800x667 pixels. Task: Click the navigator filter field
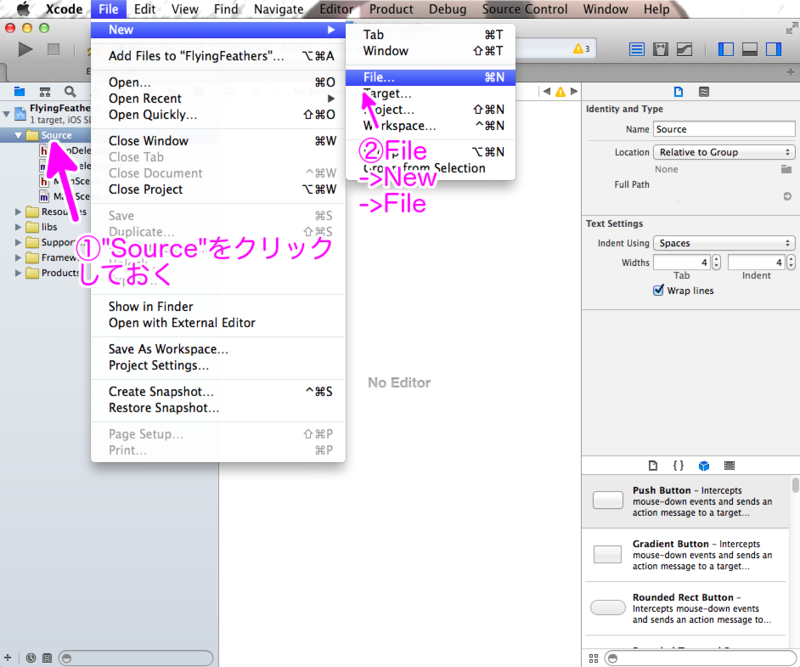click(136, 658)
